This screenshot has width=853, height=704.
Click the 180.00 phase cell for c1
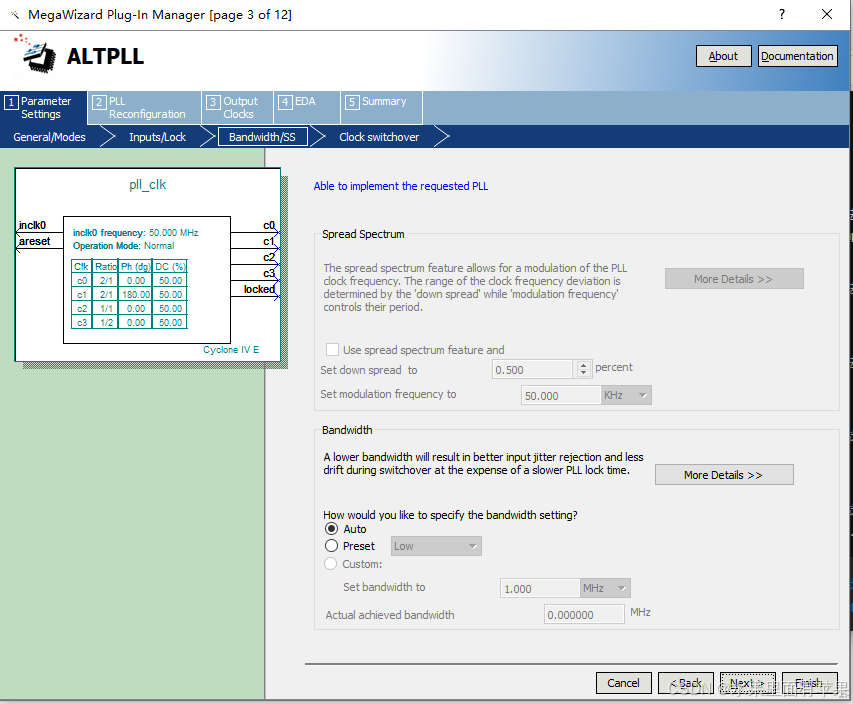136,294
